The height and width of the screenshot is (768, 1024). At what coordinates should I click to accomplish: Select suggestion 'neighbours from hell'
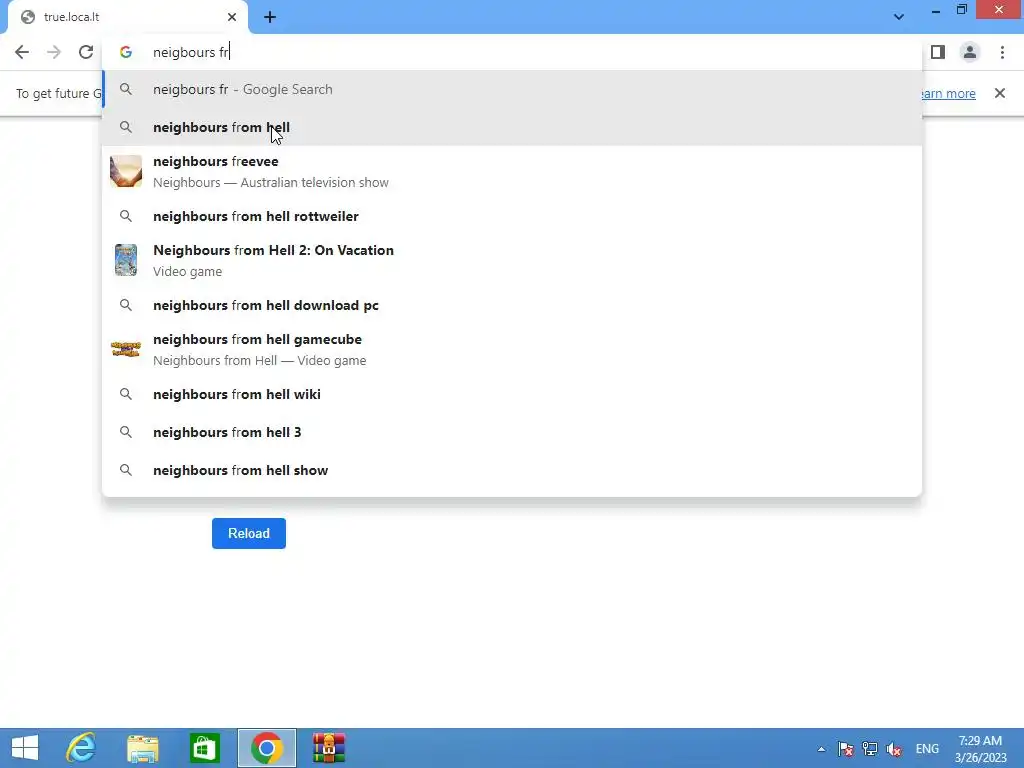click(x=512, y=127)
